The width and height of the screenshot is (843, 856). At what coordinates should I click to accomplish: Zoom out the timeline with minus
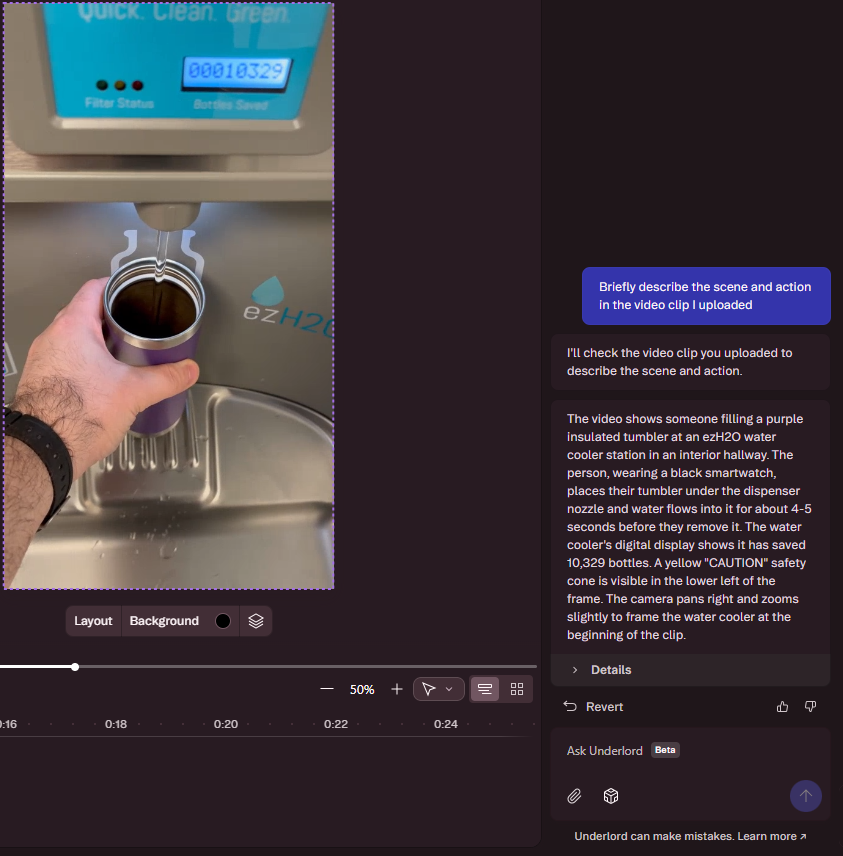[x=327, y=689]
